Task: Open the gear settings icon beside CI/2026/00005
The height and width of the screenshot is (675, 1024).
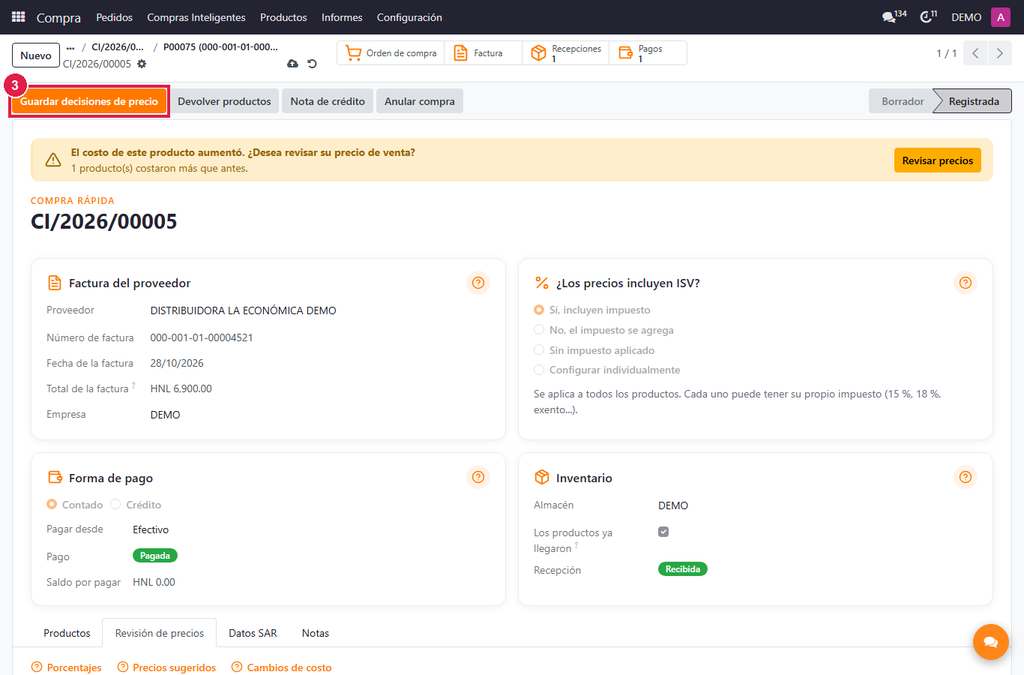Action: coord(142,64)
